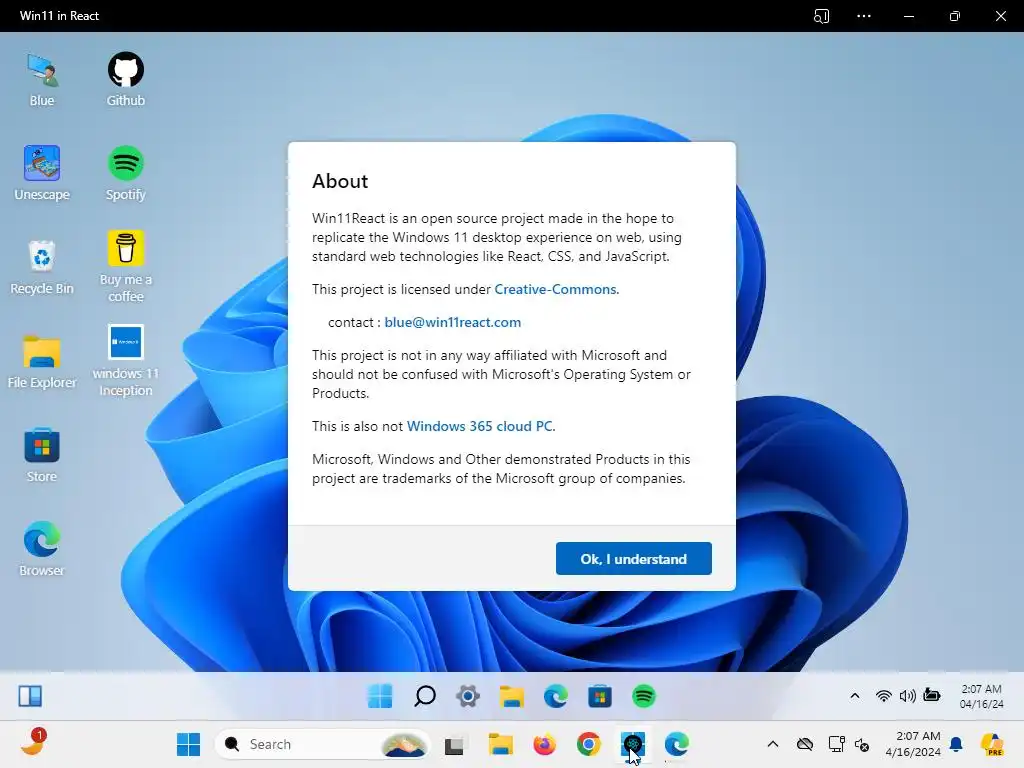
Task: Open host clock 2:07 AM 4/16/2024
Action: pos(913,744)
